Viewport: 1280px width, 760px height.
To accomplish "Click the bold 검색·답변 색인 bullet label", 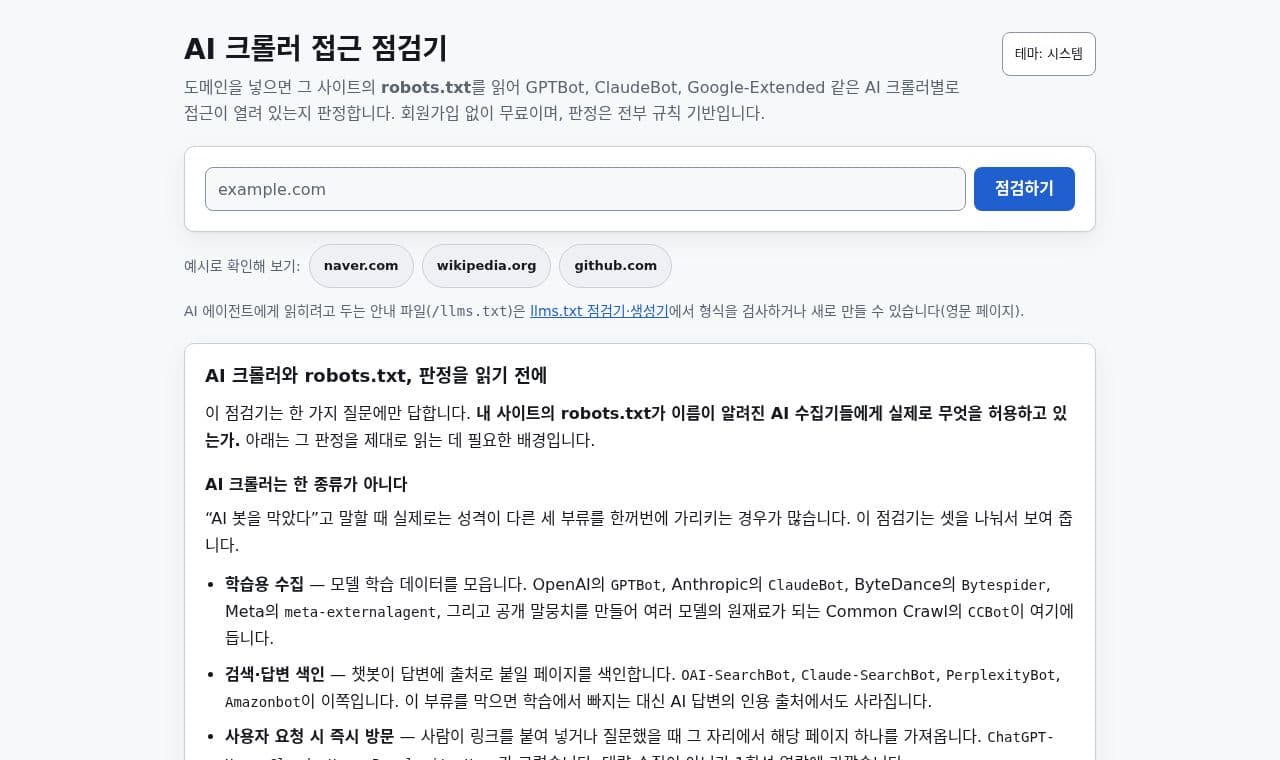I will coord(275,674).
